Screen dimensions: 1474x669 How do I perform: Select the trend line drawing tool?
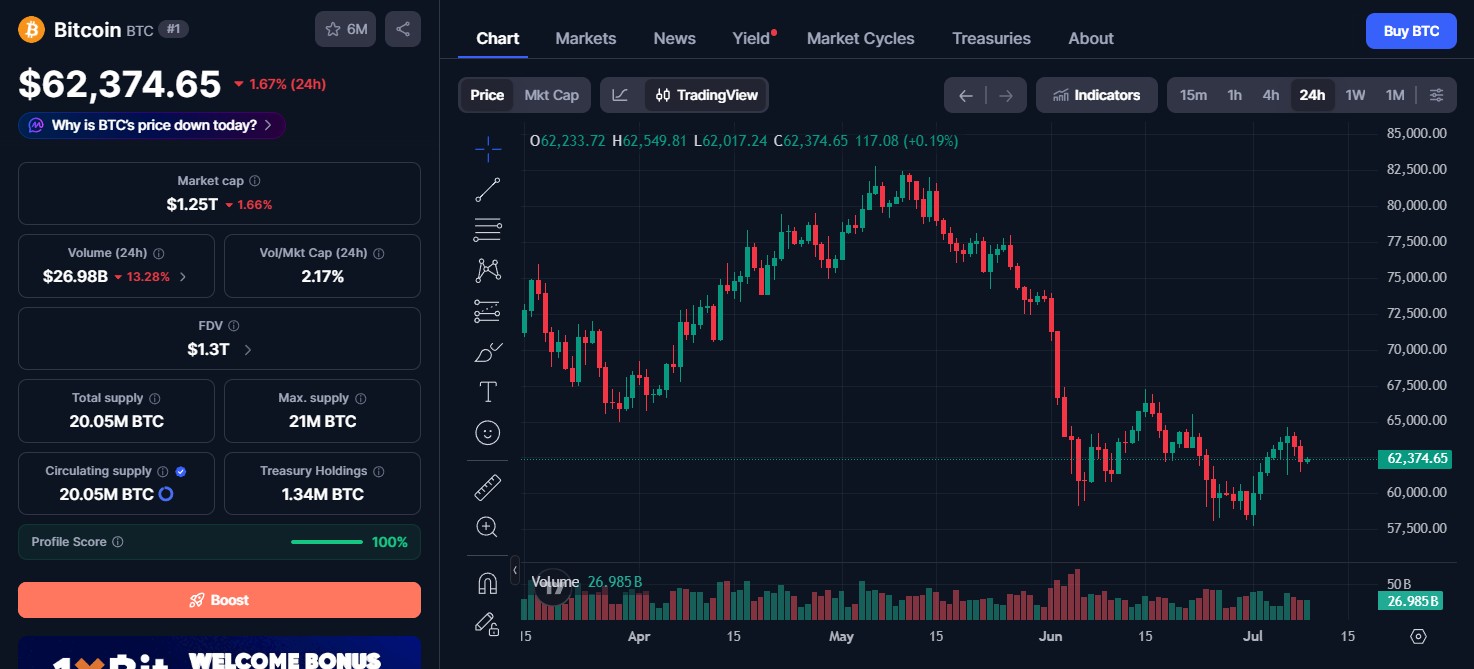point(488,190)
